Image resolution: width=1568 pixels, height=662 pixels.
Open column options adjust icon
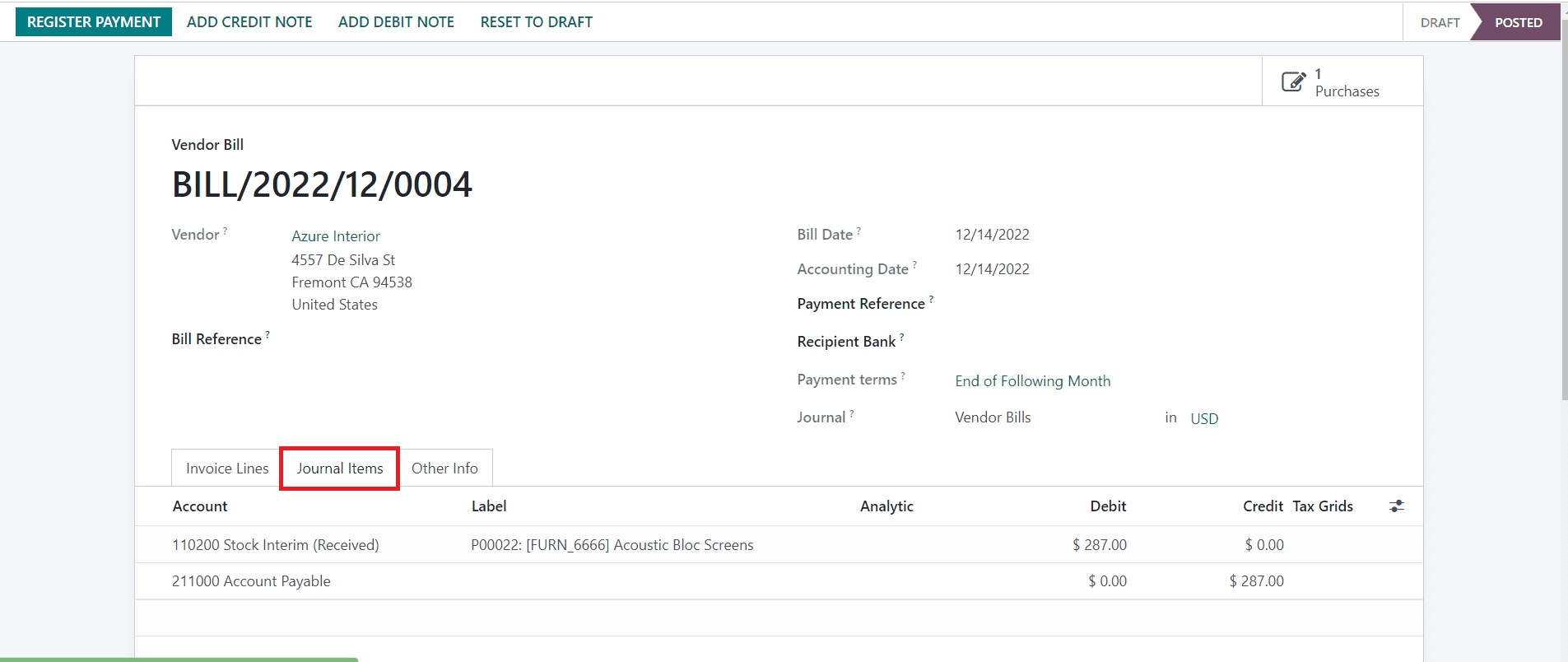[1396, 506]
